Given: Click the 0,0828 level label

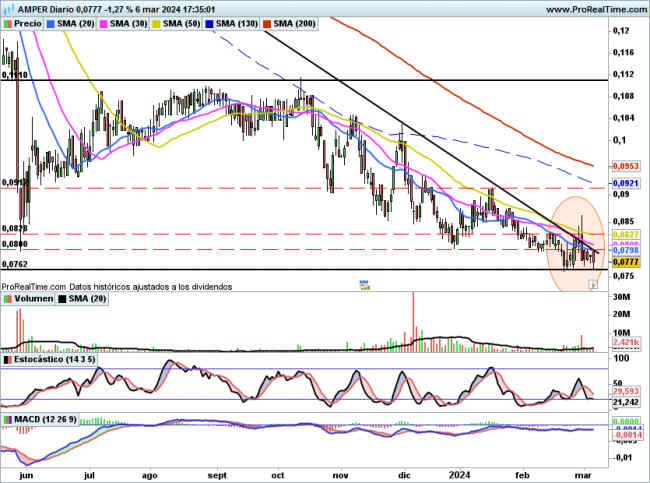Looking at the screenshot, I should click(x=15, y=228).
